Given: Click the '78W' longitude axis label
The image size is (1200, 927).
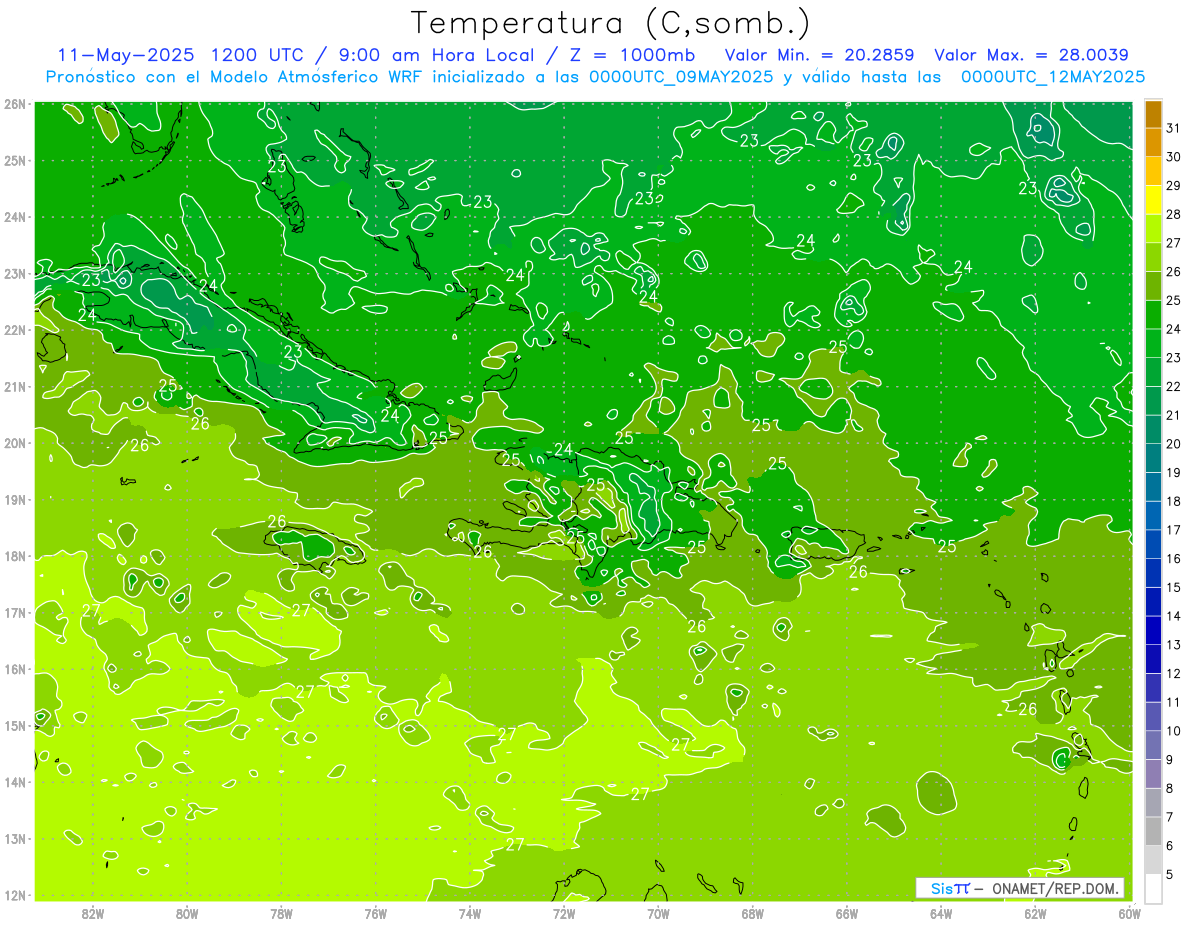Looking at the screenshot, I should coord(281,913).
